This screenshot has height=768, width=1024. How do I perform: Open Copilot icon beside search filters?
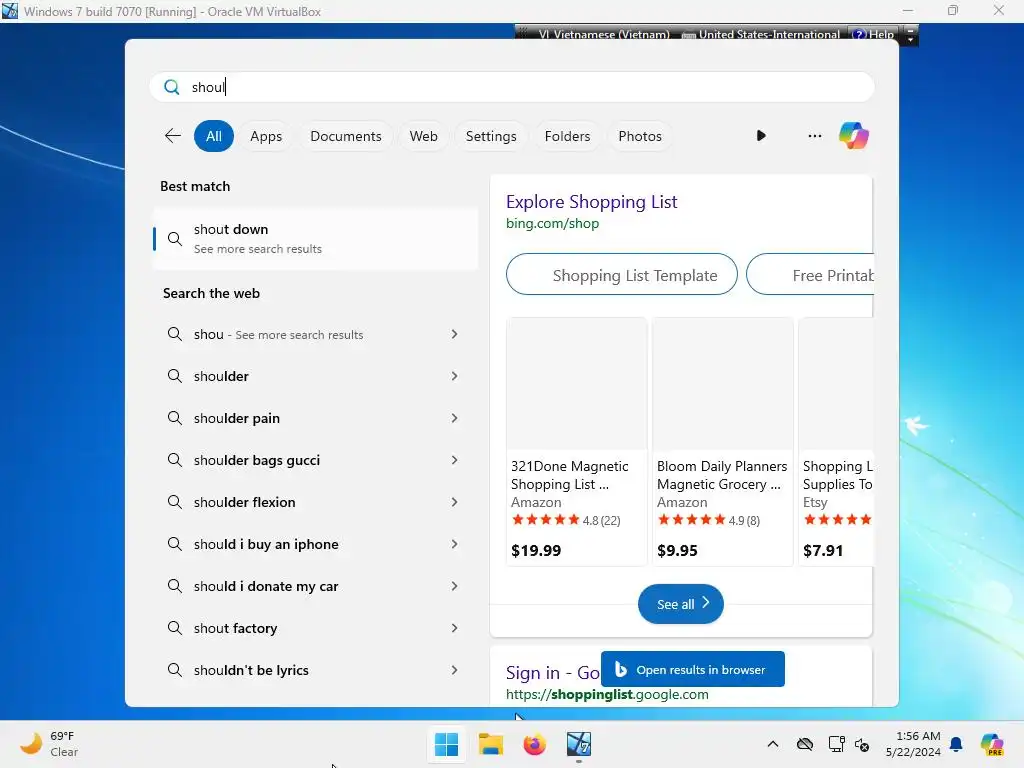(x=854, y=136)
